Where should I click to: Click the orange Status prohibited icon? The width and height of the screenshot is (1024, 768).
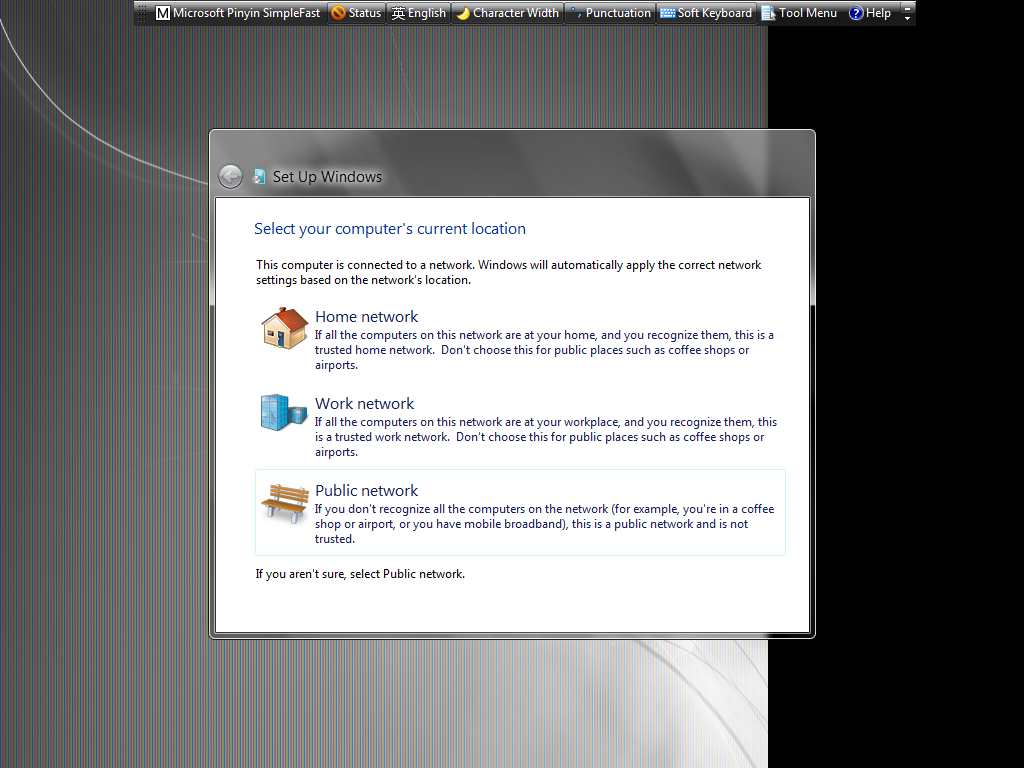338,13
